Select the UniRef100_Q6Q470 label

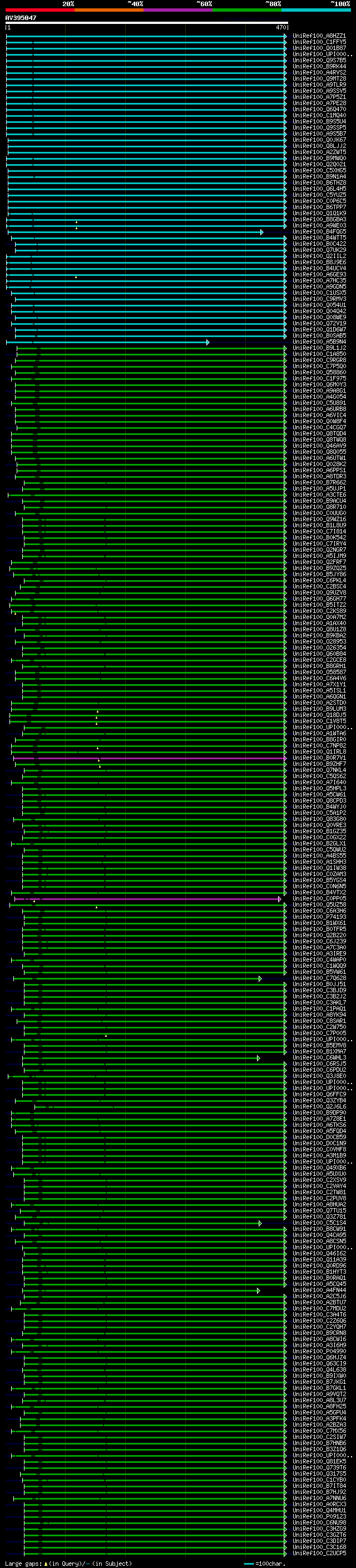pyautogui.click(x=319, y=110)
